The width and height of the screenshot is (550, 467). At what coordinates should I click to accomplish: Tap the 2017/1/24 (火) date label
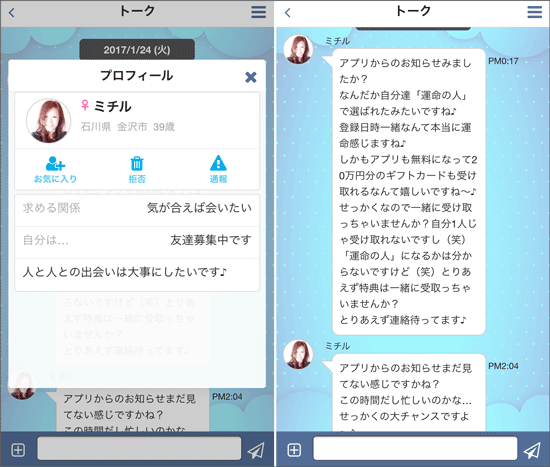(x=137, y=50)
